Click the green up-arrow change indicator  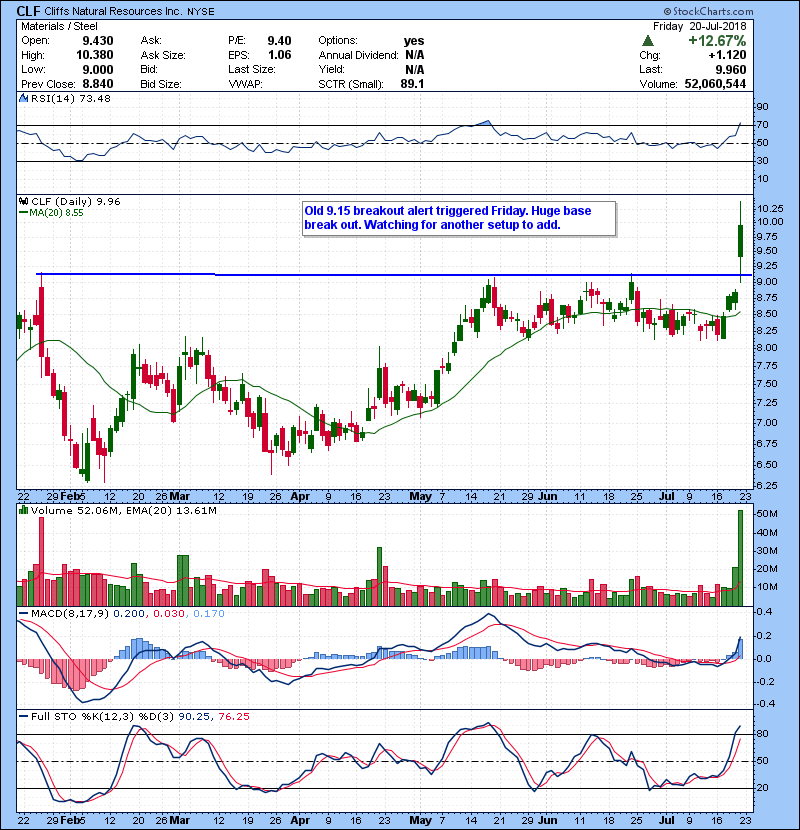coord(647,41)
